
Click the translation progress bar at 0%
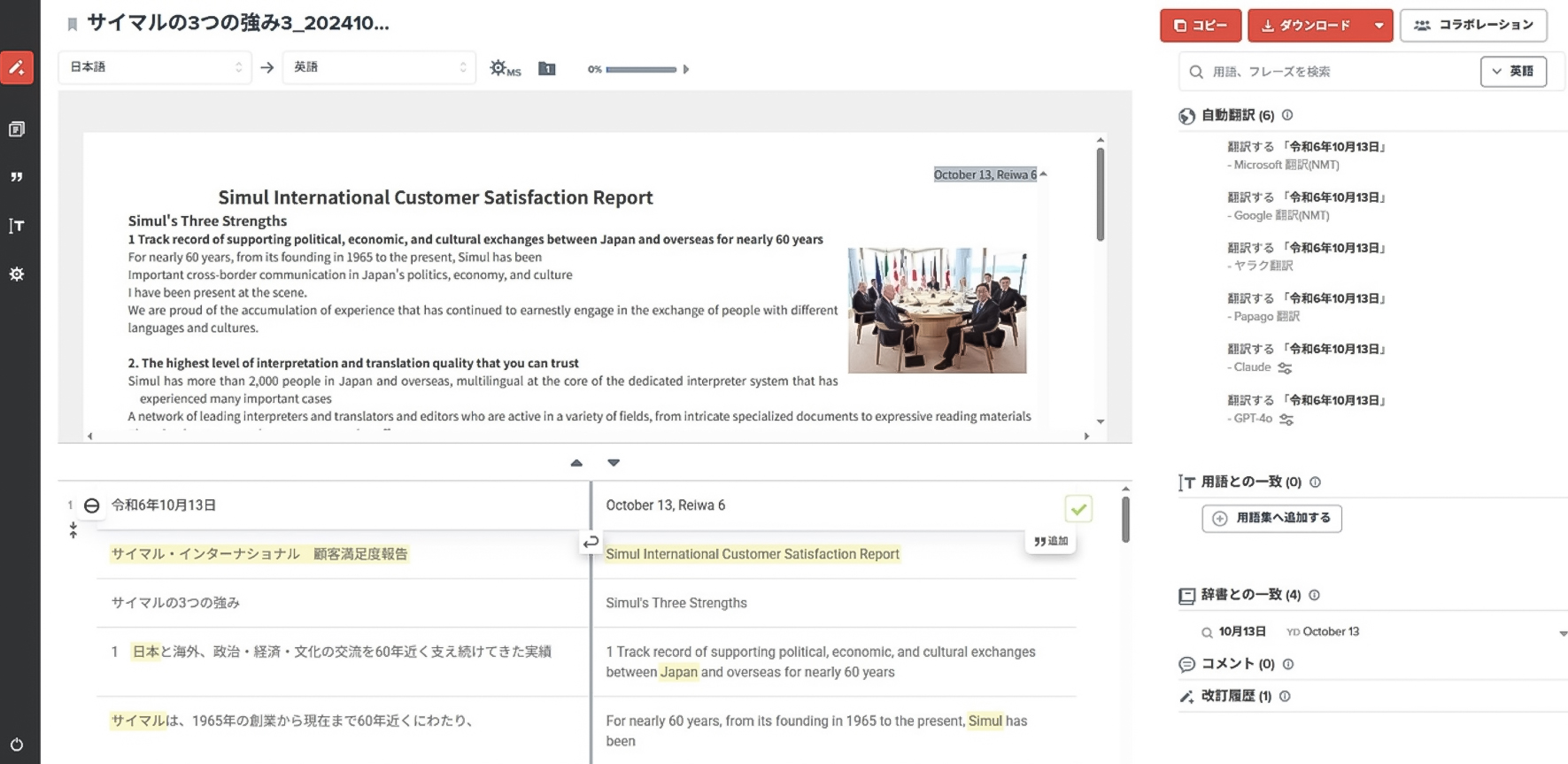tap(641, 69)
